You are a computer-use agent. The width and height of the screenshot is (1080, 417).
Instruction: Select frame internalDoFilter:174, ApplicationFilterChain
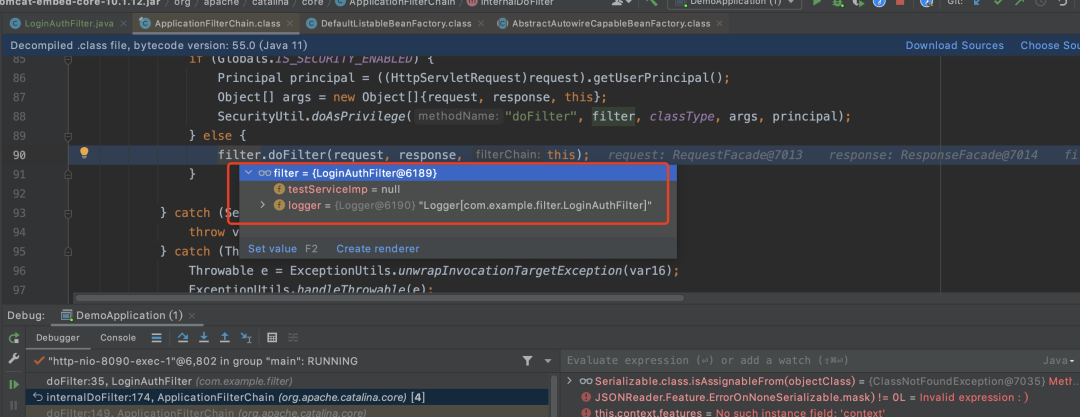[x=288, y=397]
